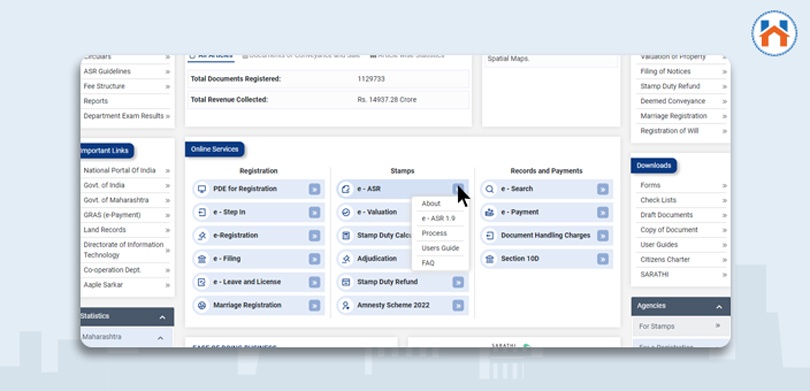Click the e - Search magnifier icon

tap(489, 189)
